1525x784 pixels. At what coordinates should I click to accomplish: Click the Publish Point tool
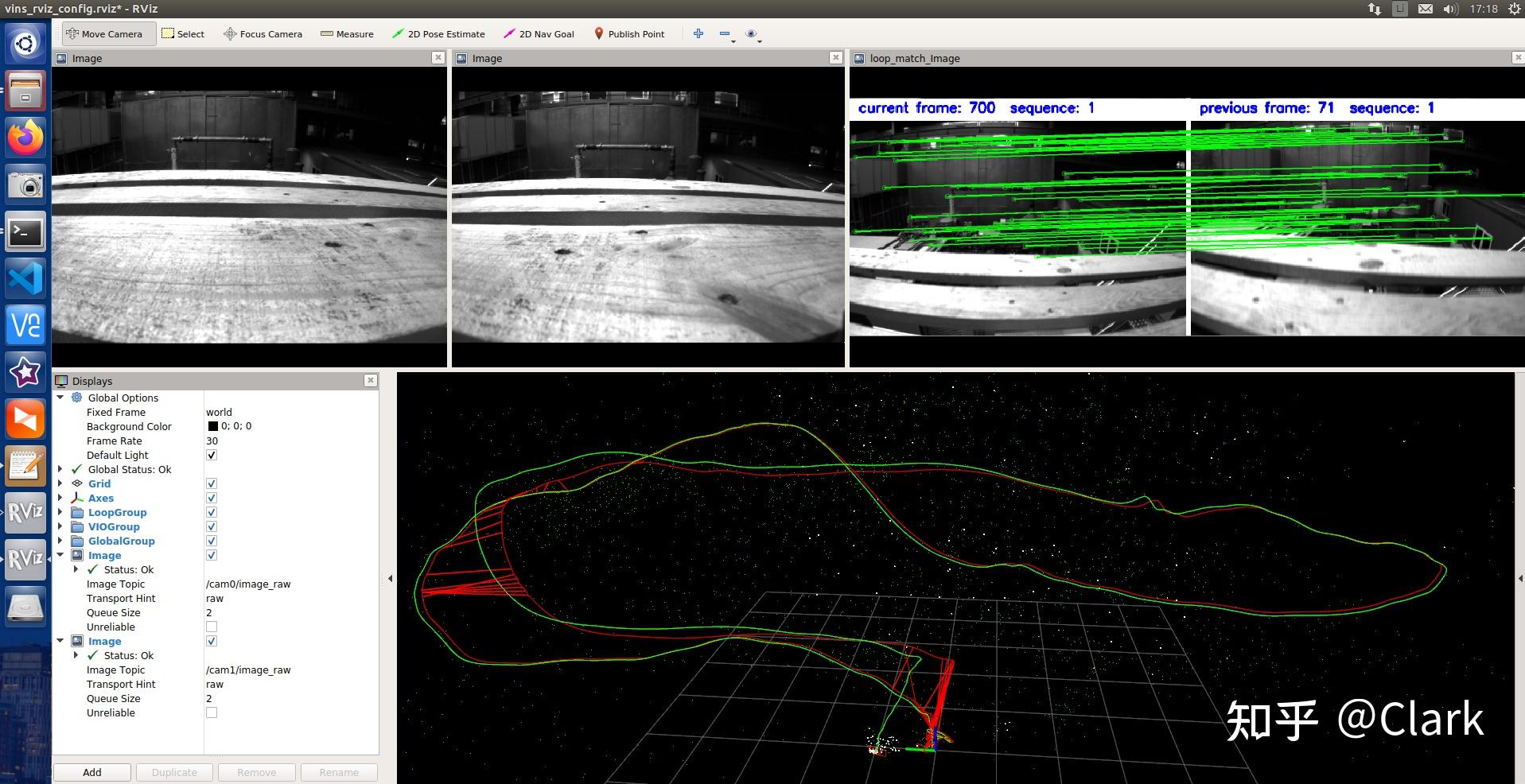(628, 34)
